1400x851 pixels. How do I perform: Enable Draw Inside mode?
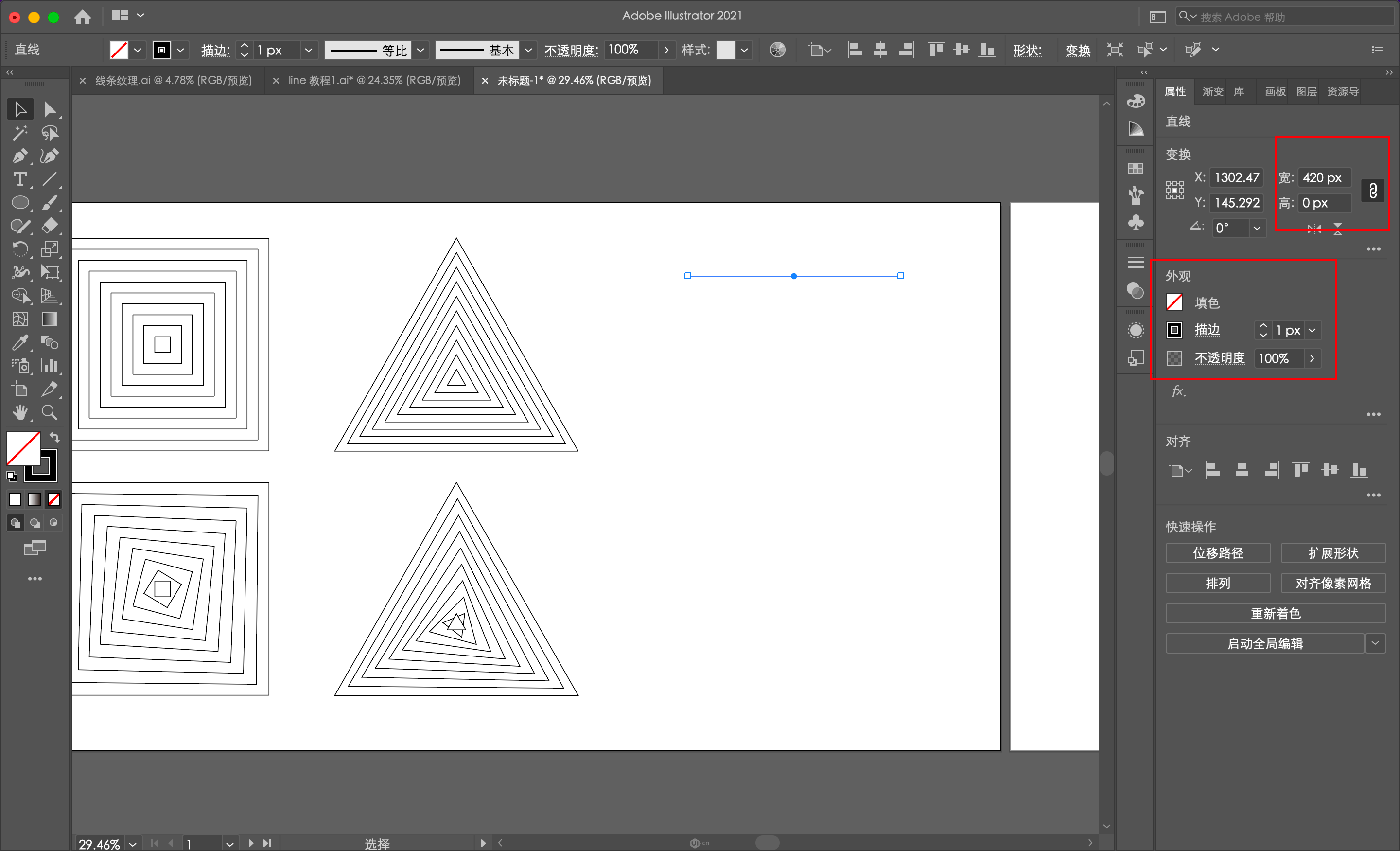pyautogui.click(x=53, y=522)
